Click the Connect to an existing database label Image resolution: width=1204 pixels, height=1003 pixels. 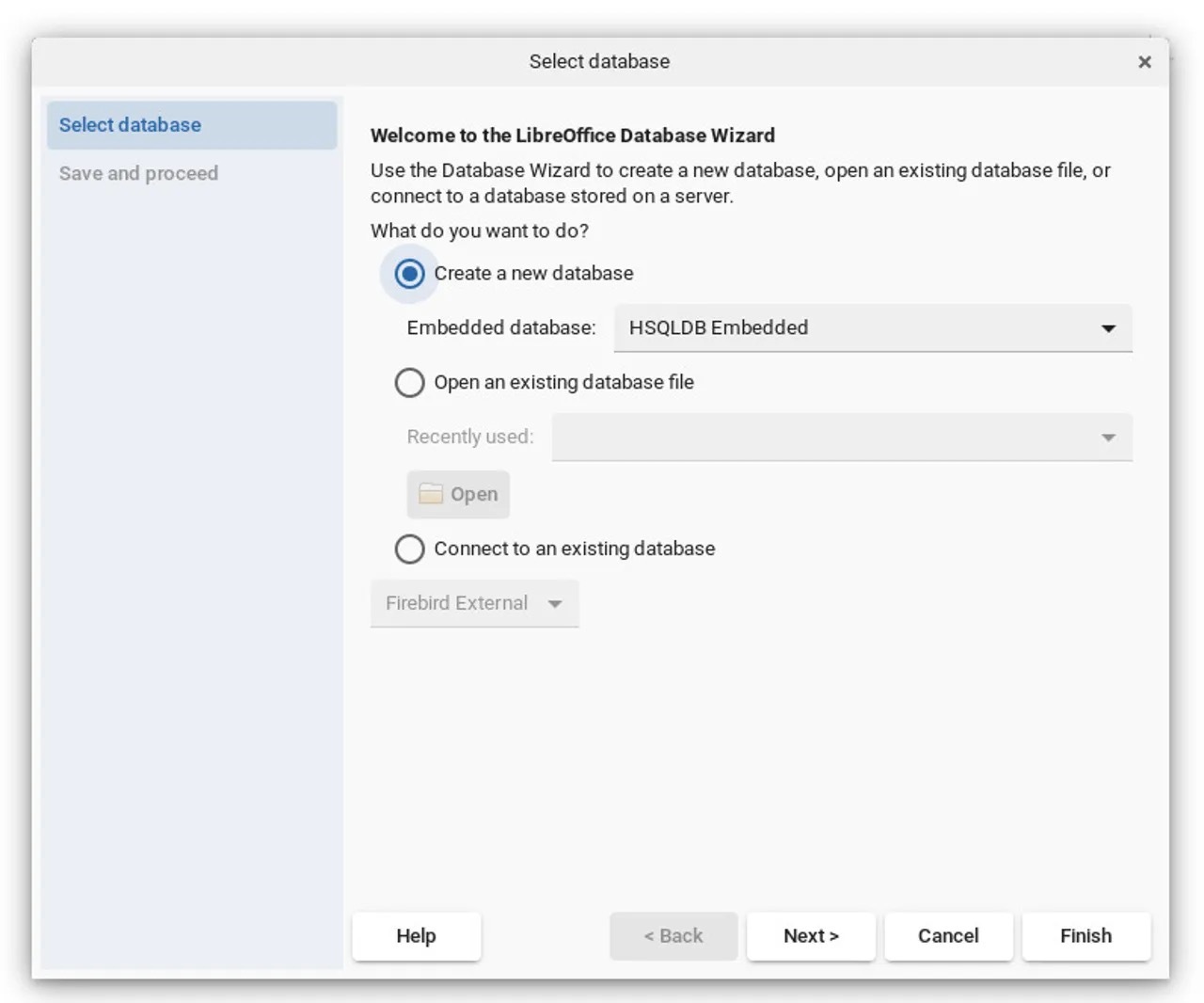(x=574, y=549)
